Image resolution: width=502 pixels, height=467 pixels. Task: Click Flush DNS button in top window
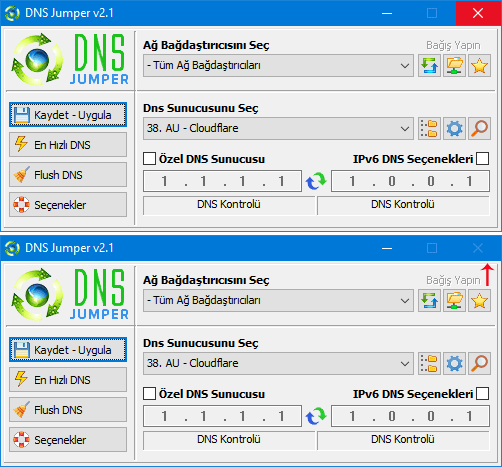click(68, 175)
